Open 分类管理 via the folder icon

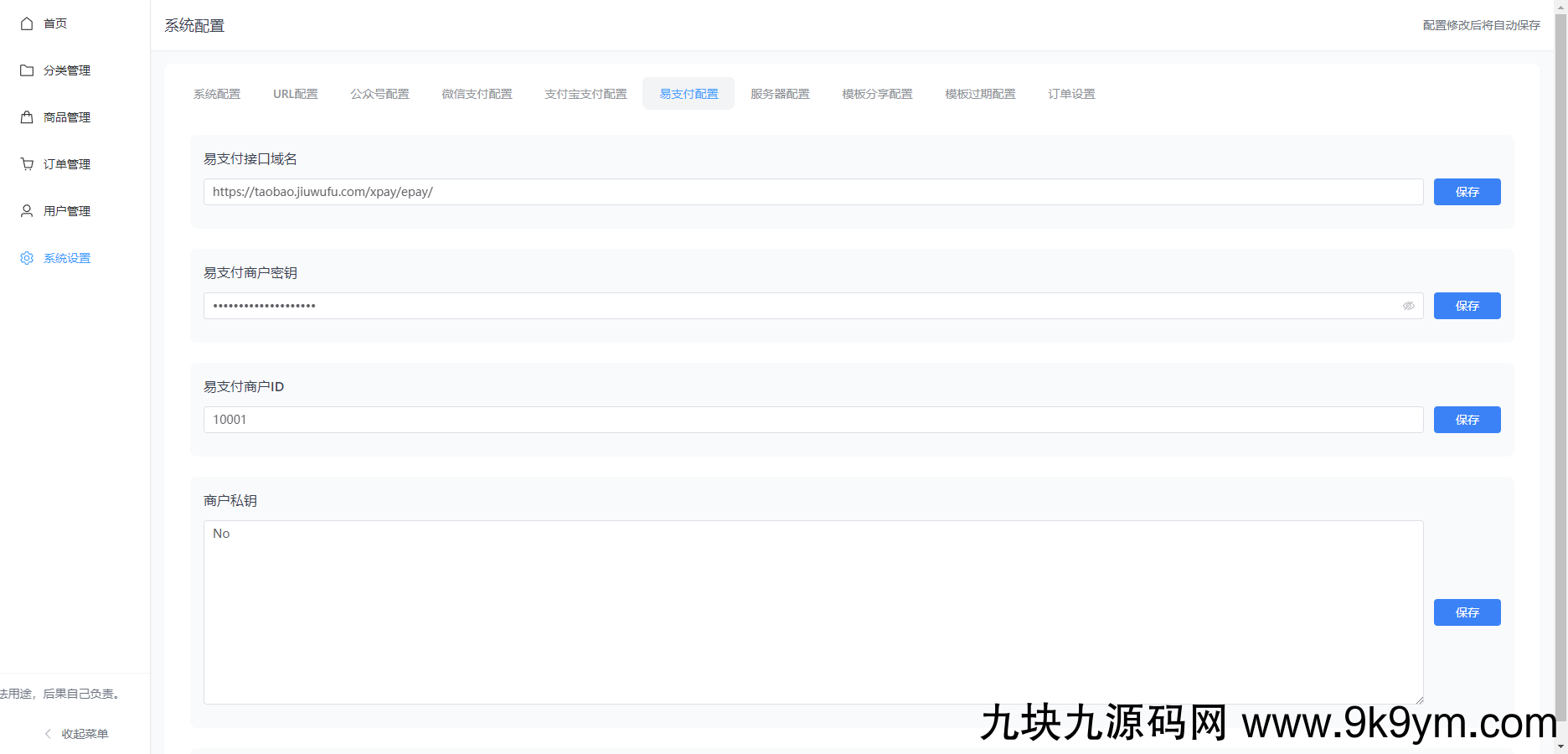(26, 70)
